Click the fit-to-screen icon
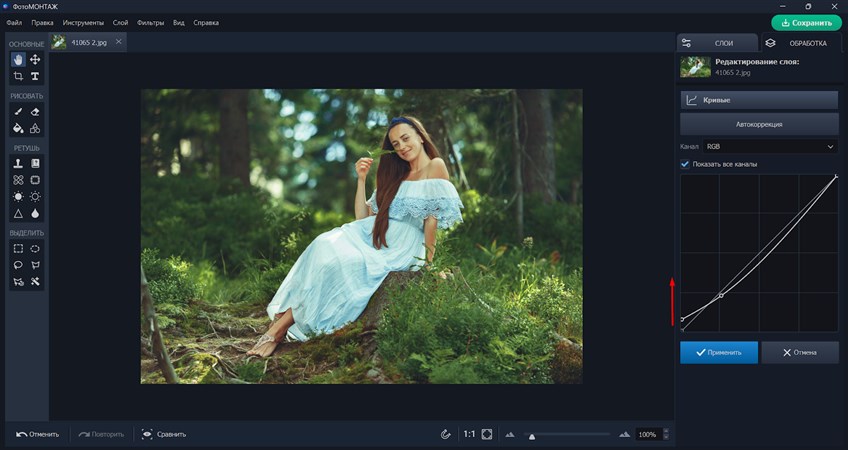 pyautogui.click(x=487, y=434)
